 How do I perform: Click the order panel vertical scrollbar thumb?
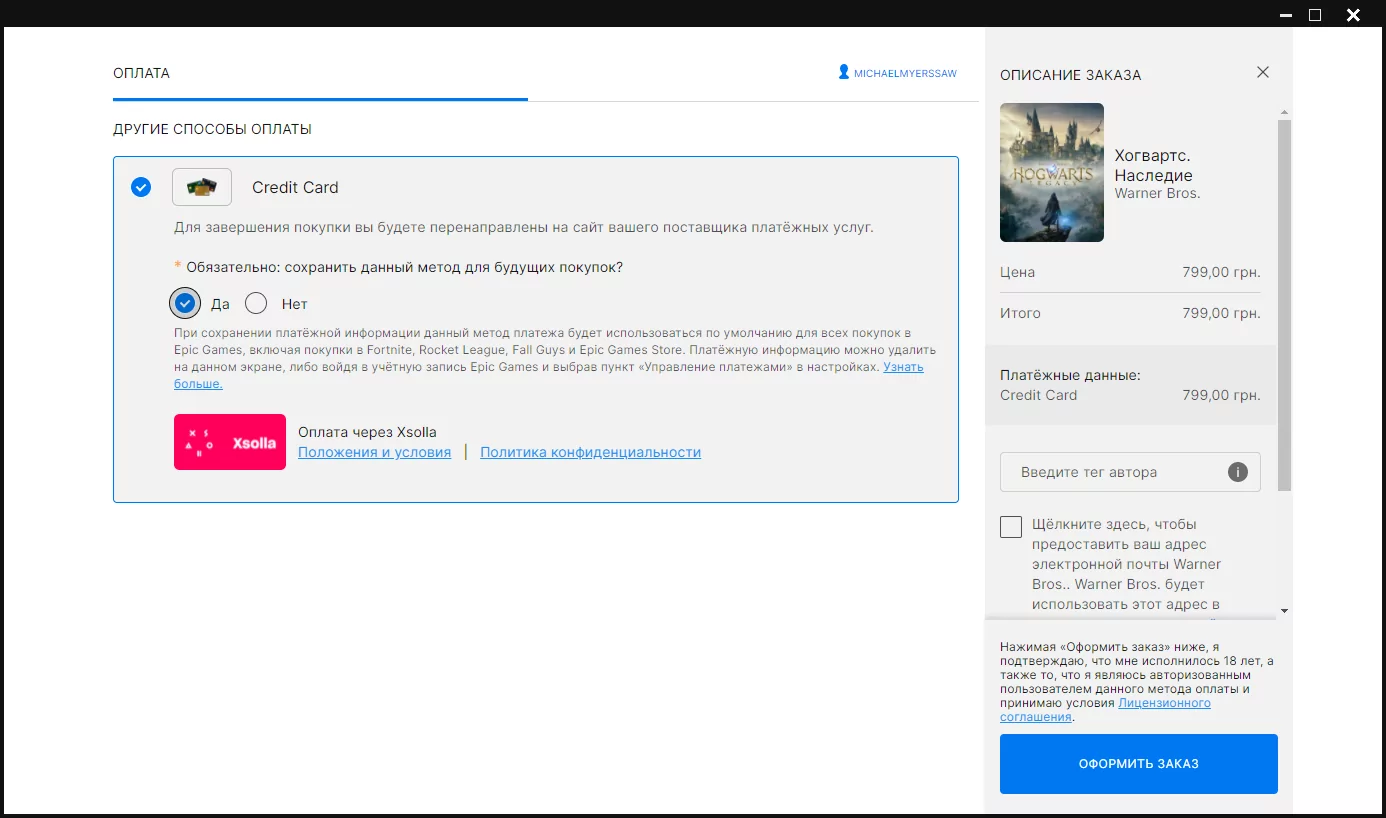pyautogui.click(x=1284, y=305)
